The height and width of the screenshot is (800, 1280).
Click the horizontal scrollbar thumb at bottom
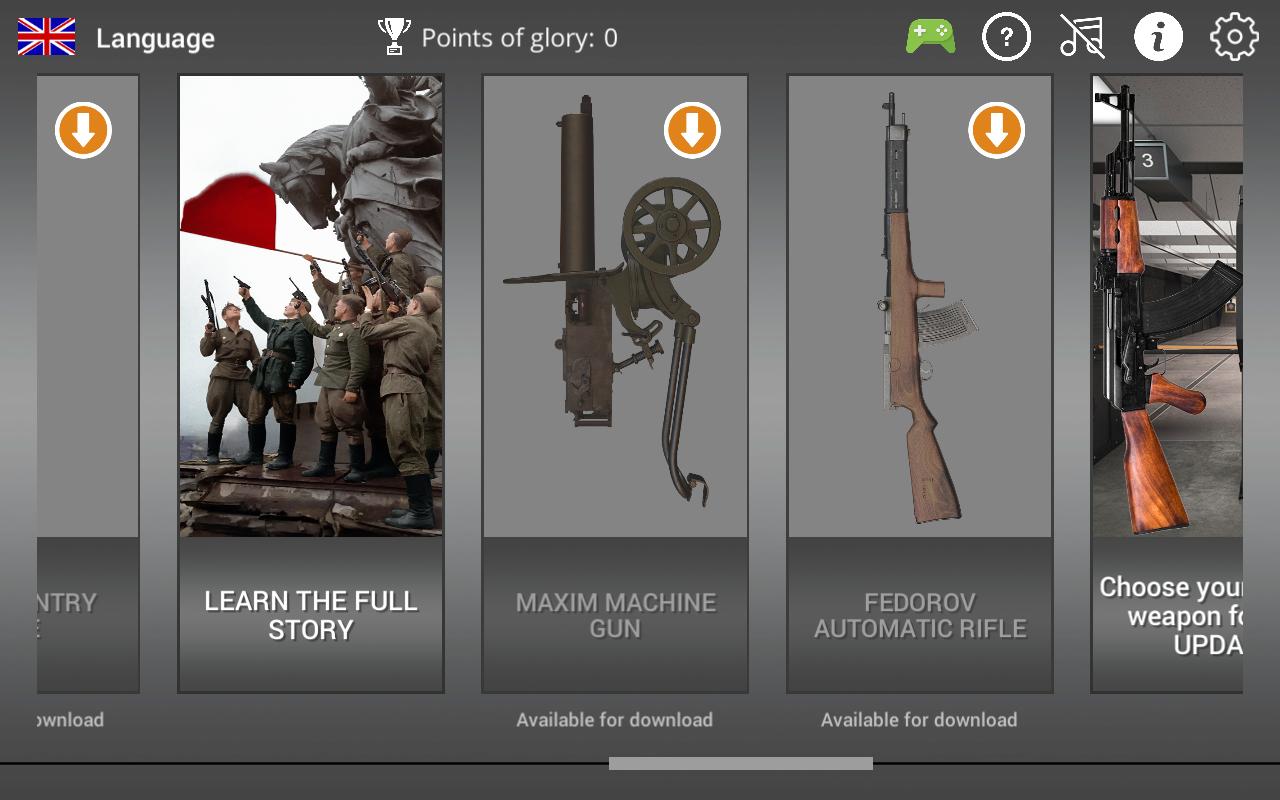pyautogui.click(x=741, y=763)
